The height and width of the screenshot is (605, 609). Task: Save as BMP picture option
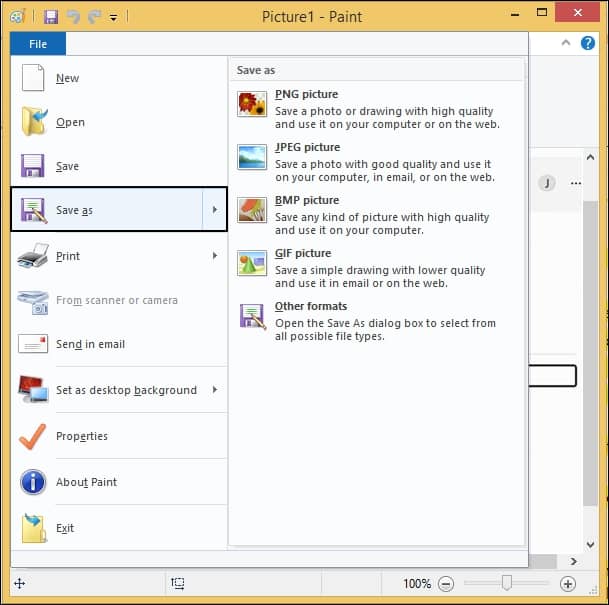[x=377, y=214]
